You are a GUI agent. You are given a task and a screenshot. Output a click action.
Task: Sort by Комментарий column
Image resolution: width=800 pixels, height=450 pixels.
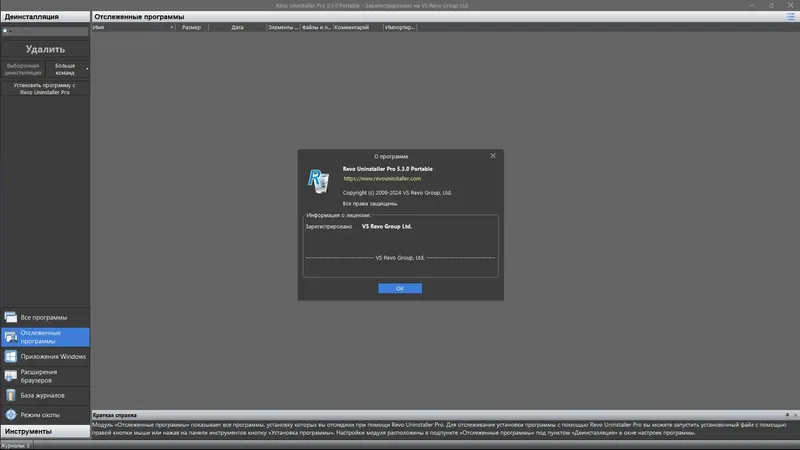point(358,28)
